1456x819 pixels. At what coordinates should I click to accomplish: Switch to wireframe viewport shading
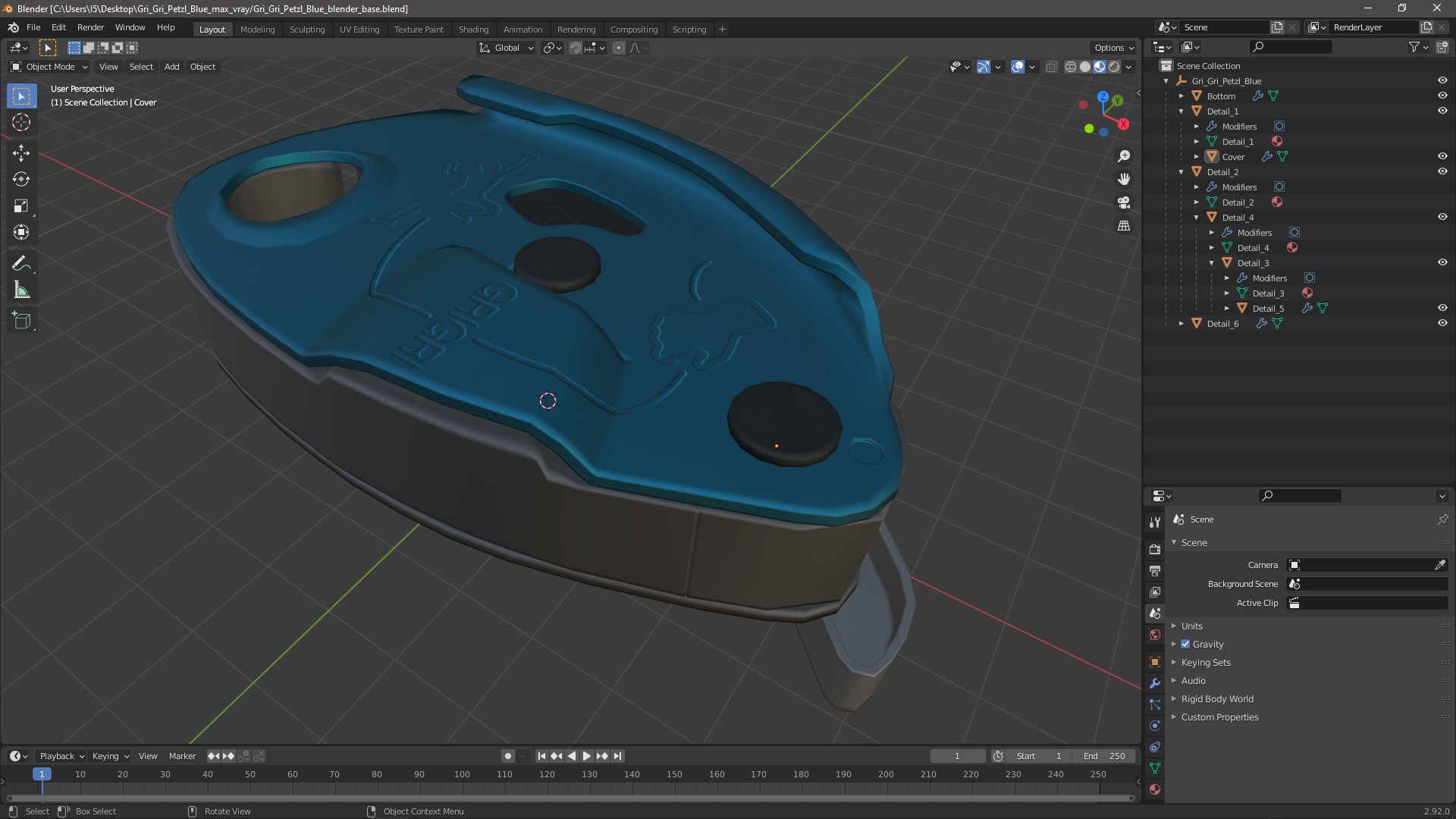(1071, 67)
